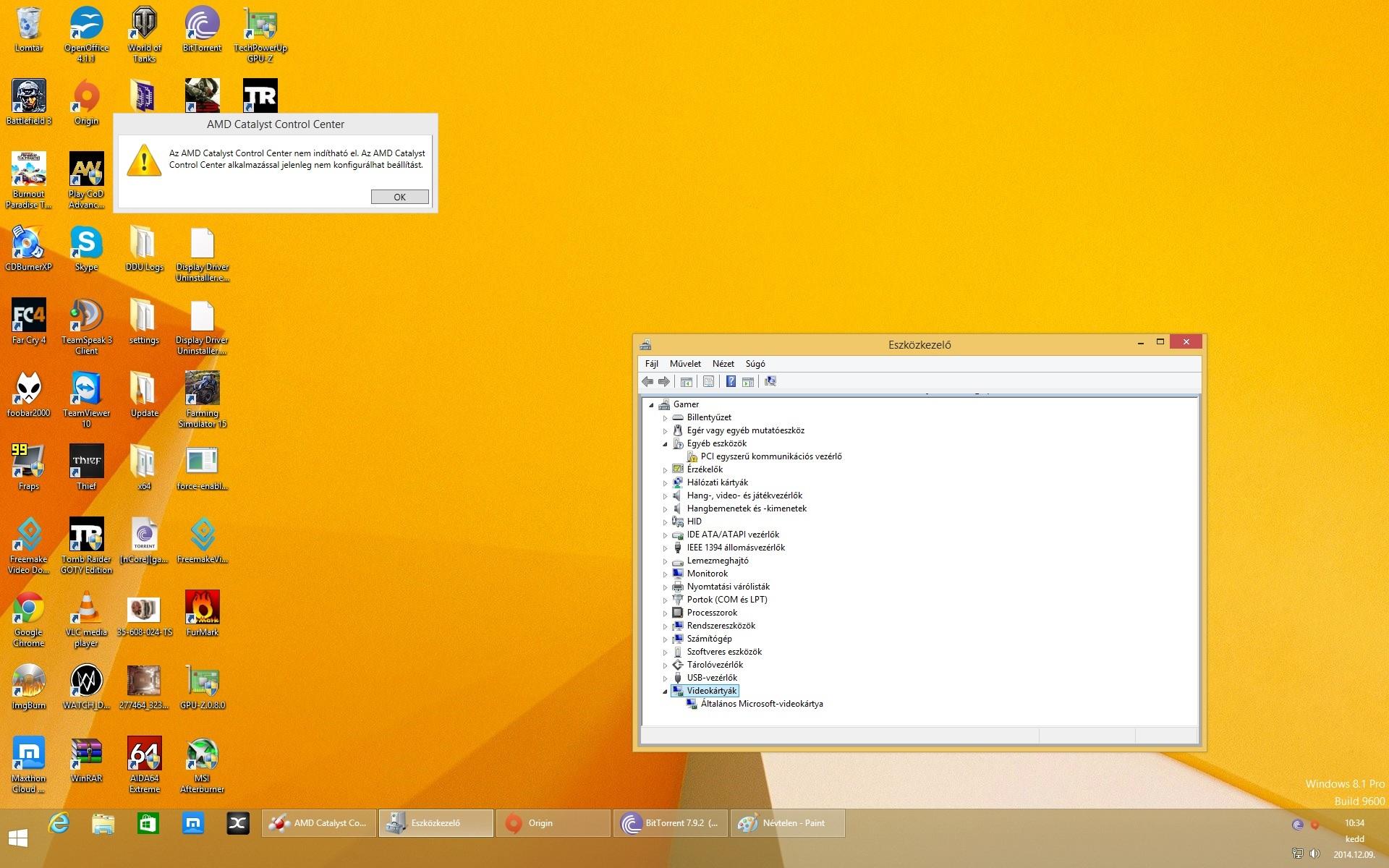Select the ImgBurn desktop icon
Viewport: 1389px width, 868px height.
pos(29,686)
